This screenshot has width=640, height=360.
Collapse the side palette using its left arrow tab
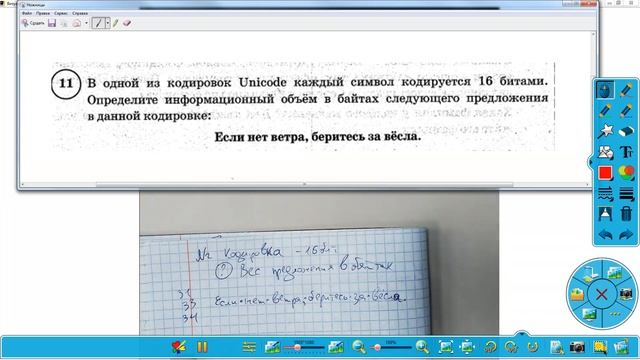[590, 162]
